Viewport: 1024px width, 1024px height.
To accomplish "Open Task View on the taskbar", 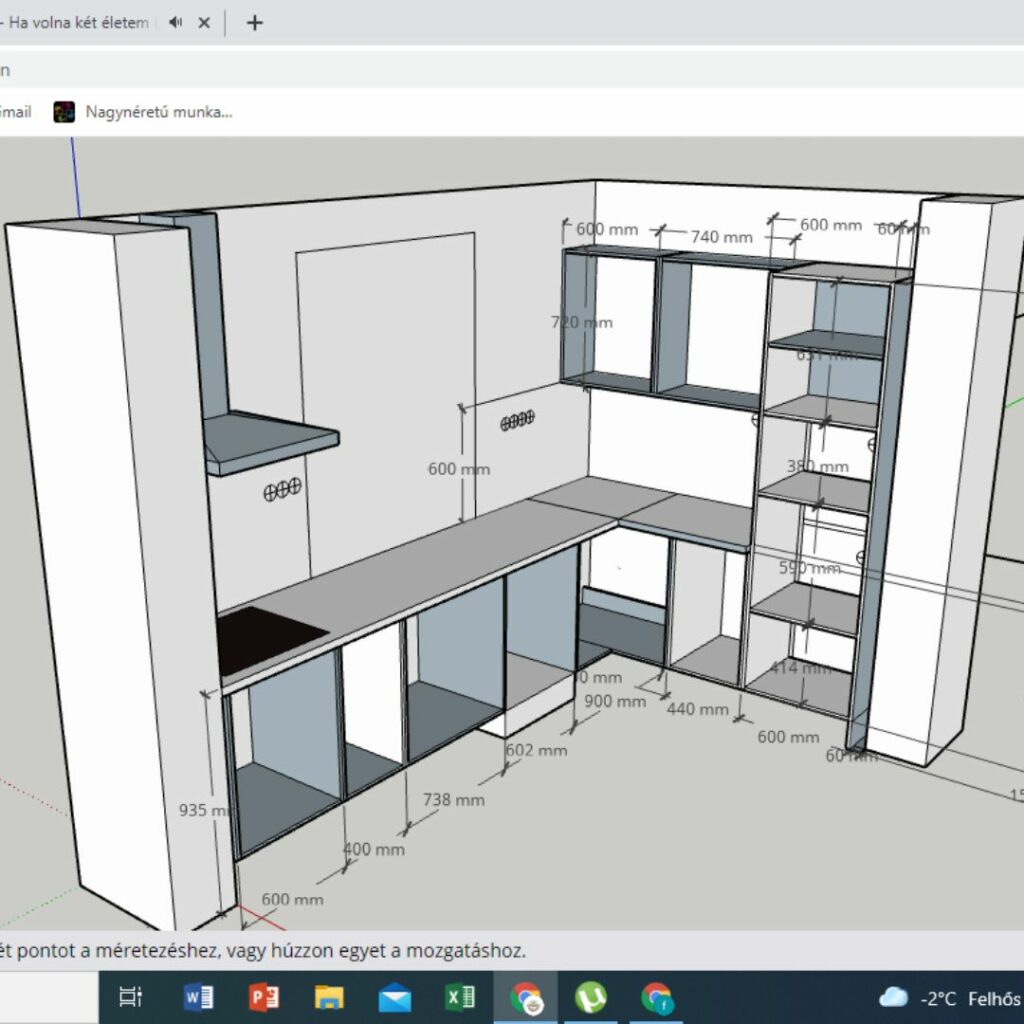I will pos(131,997).
